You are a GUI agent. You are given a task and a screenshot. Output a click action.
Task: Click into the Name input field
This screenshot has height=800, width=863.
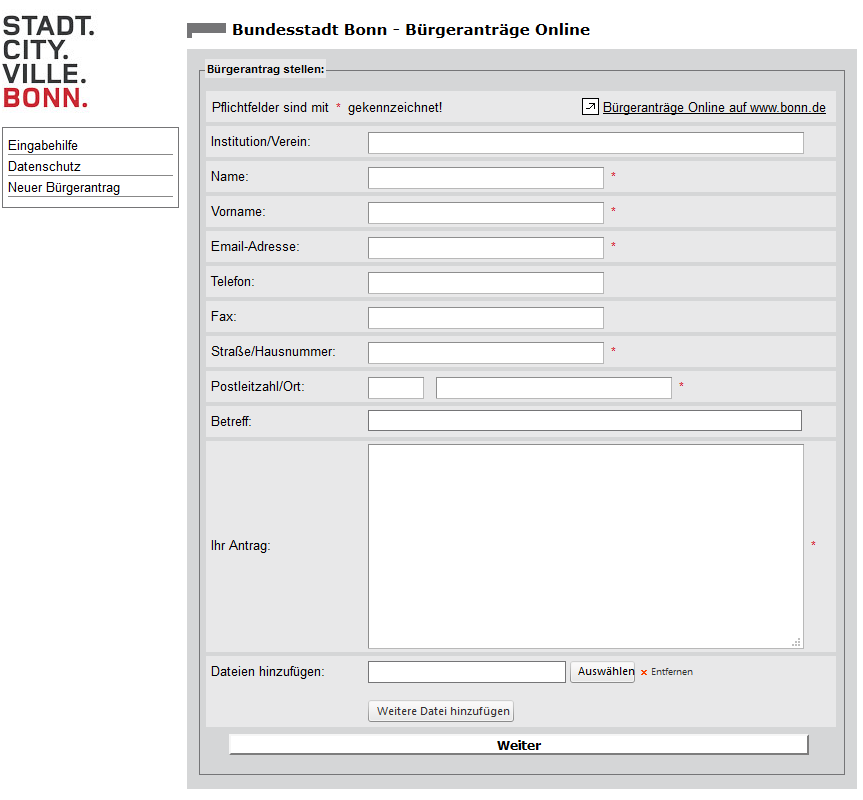pyautogui.click(x=485, y=178)
